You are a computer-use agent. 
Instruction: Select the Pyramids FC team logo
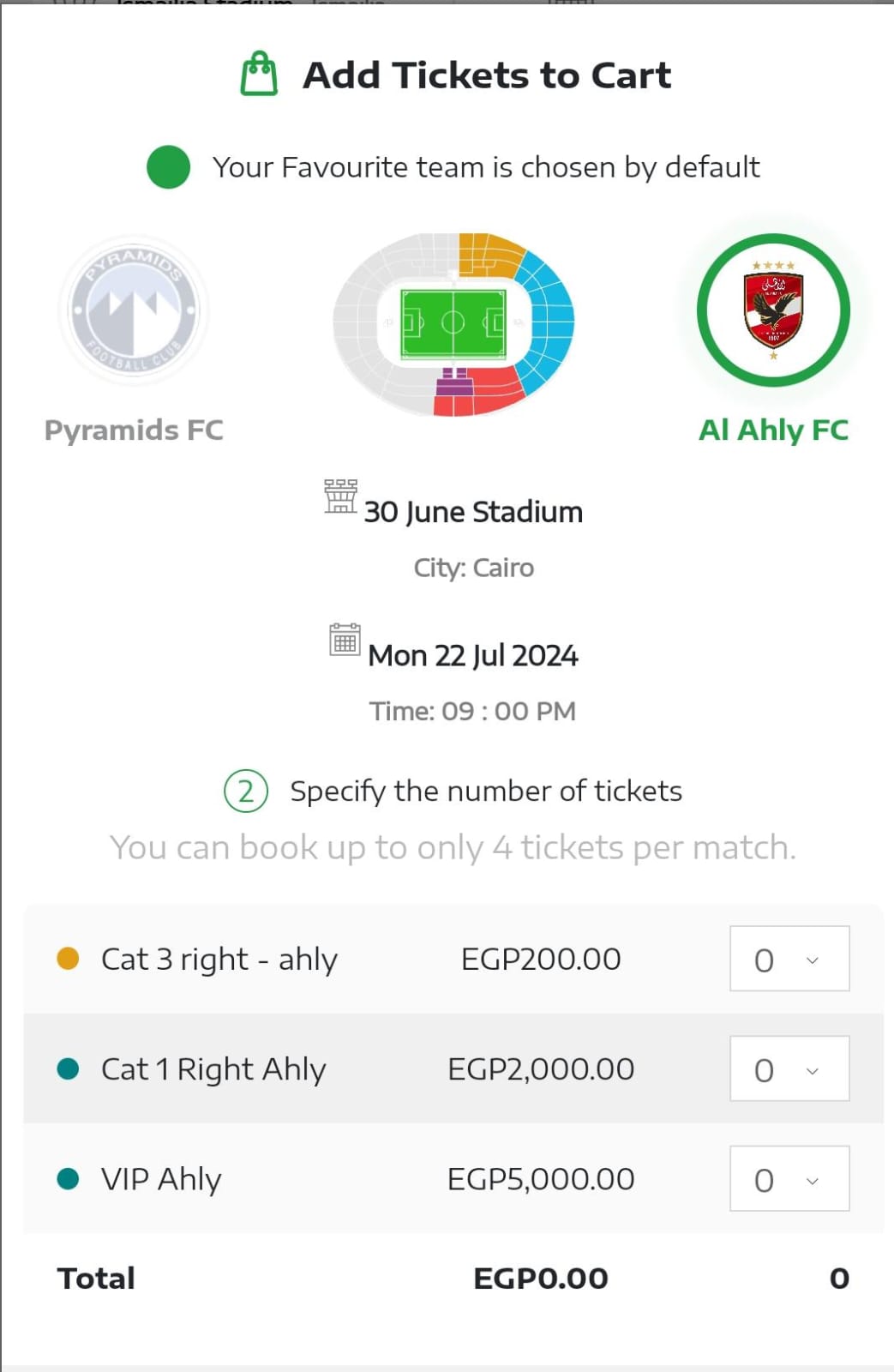click(x=134, y=310)
